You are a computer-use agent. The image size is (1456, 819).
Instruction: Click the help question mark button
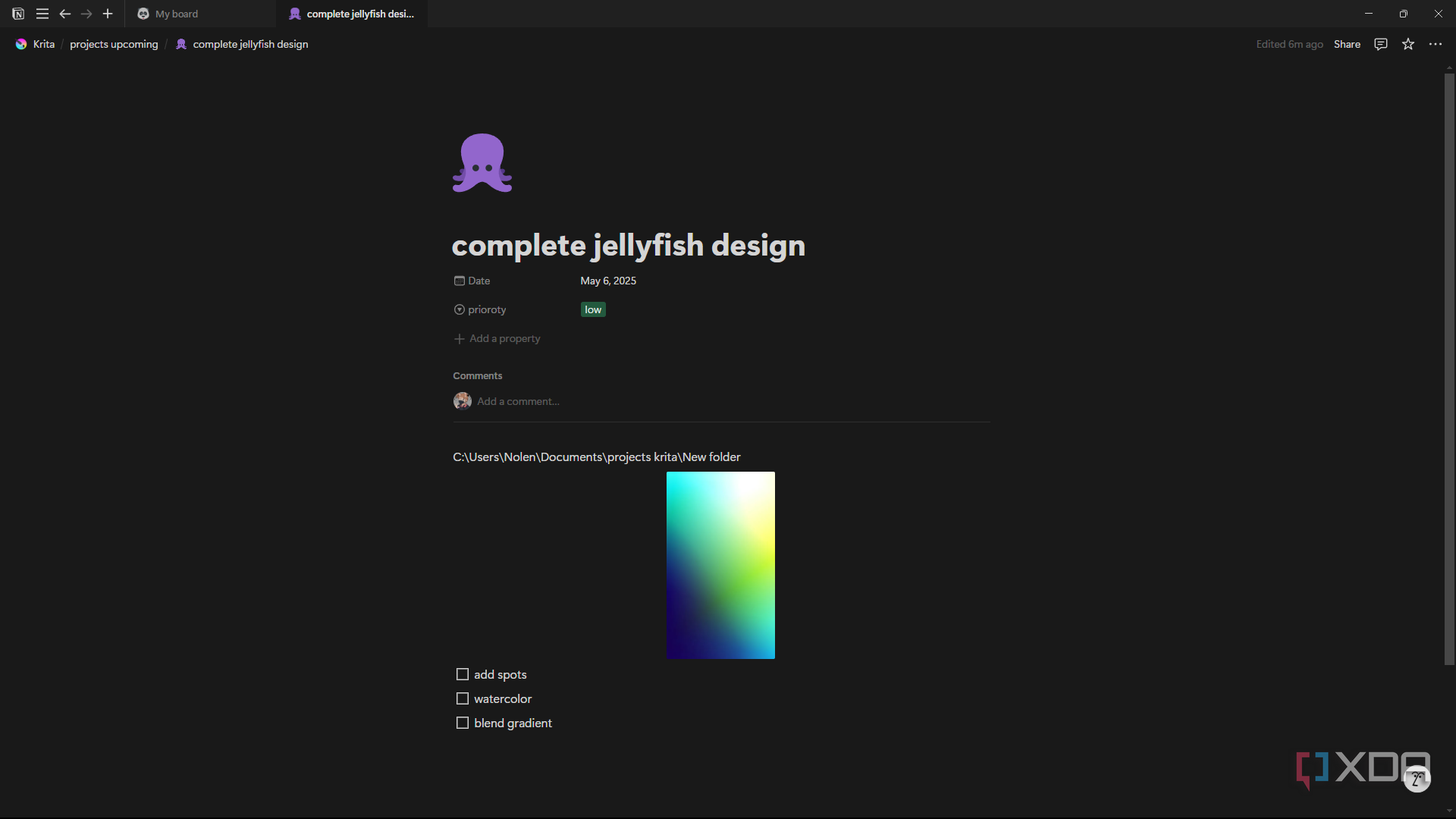[1417, 779]
